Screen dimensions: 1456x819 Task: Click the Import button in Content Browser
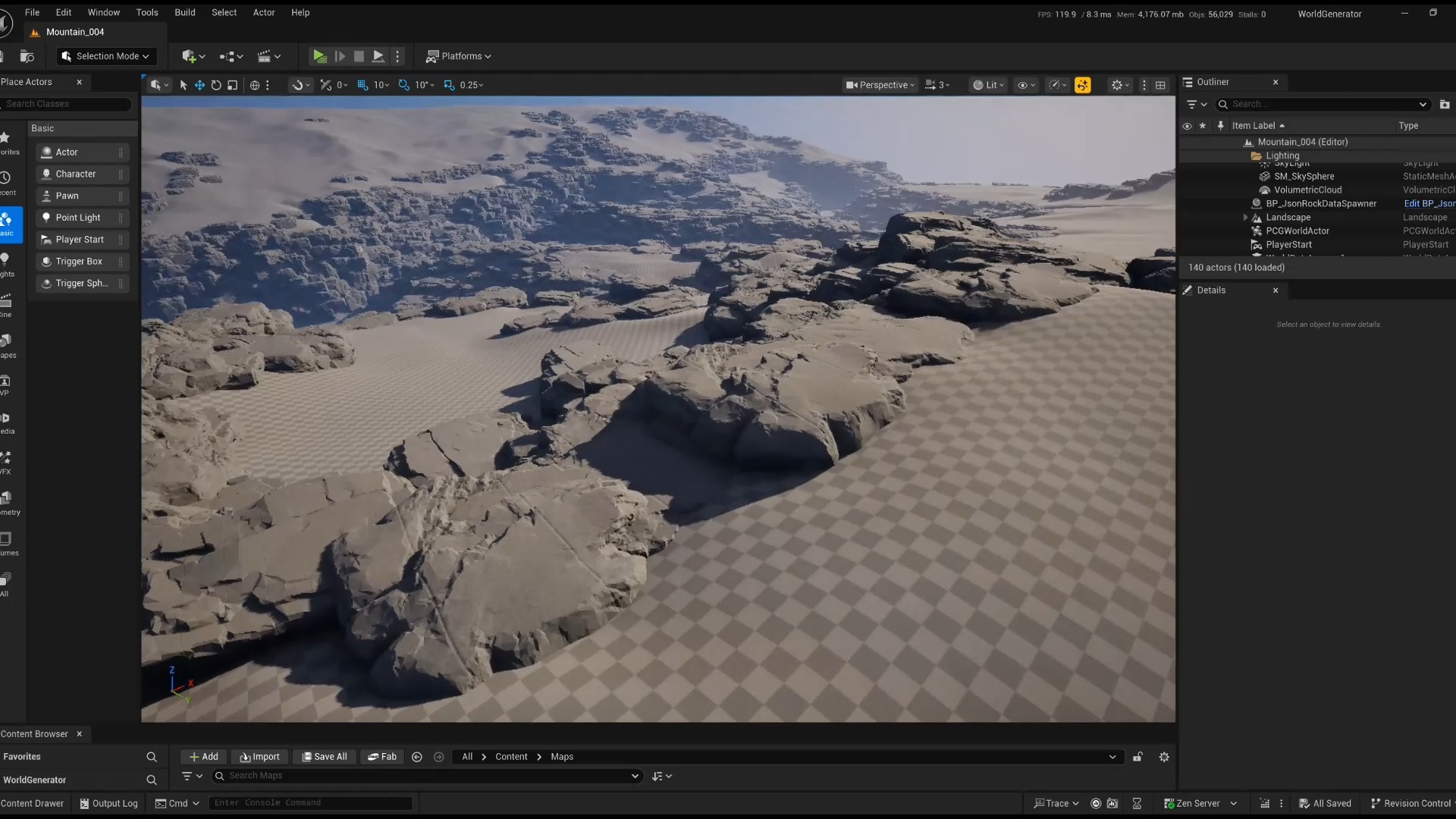click(259, 757)
